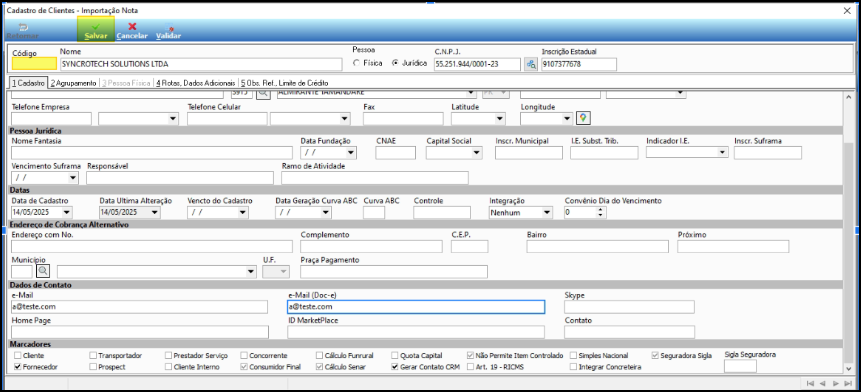
Task: Uncheck the Fornecedor checkbox
Action: [18, 367]
